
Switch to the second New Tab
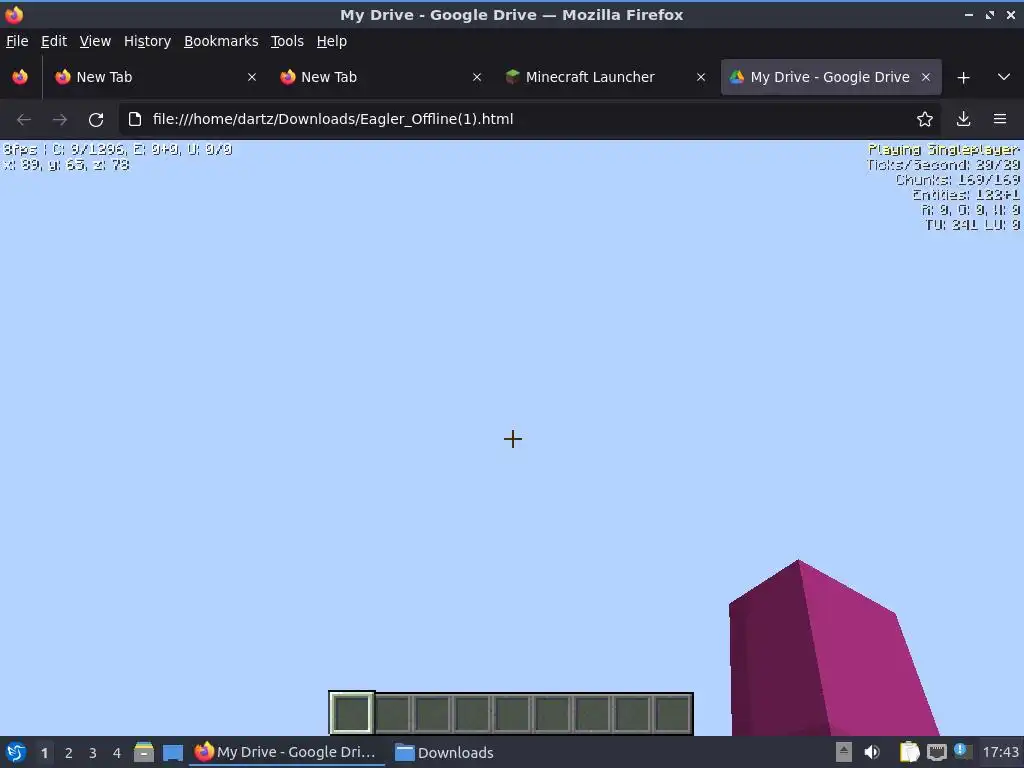[380, 77]
